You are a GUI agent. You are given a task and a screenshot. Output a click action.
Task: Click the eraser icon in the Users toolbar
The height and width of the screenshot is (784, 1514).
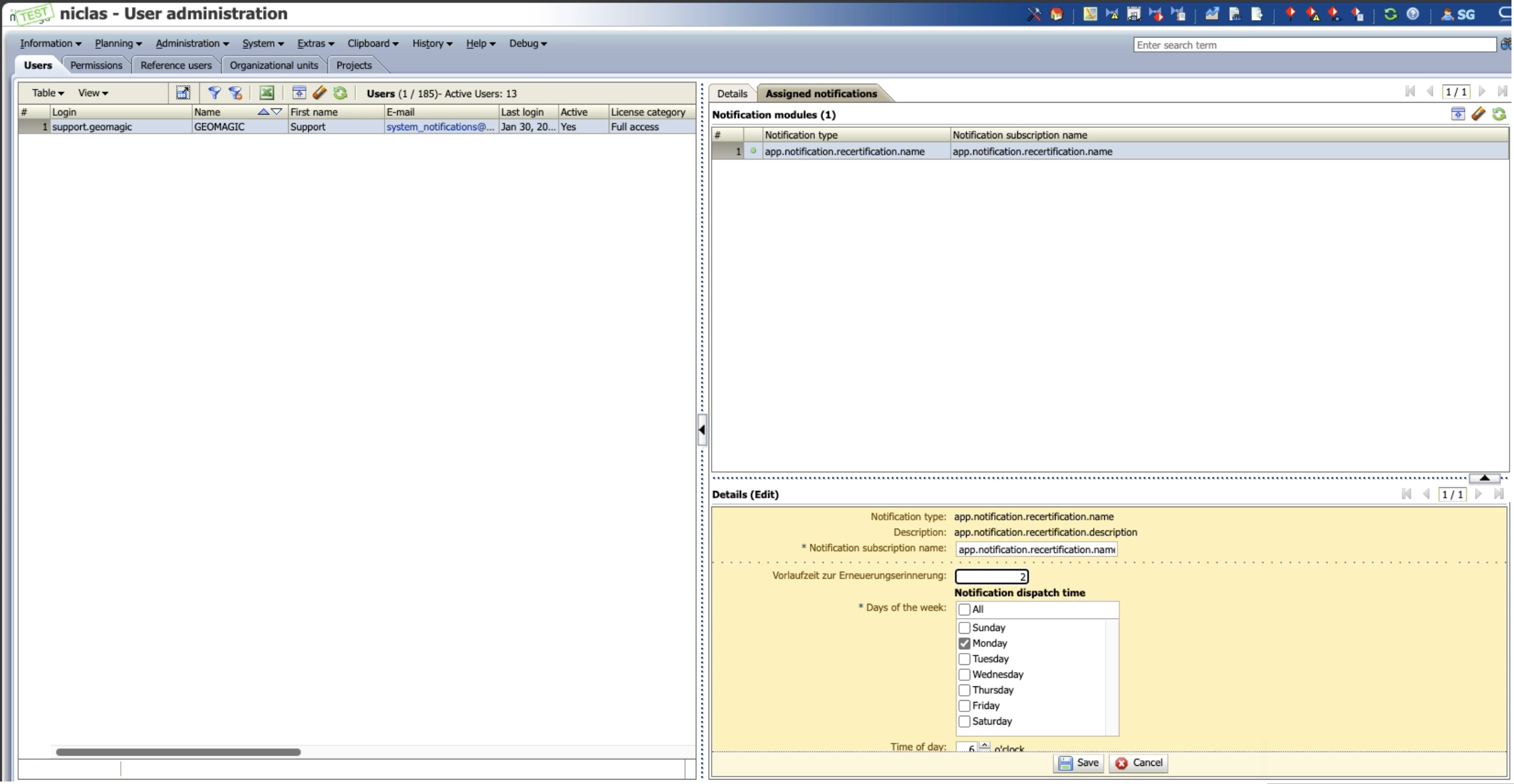point(319,93)
